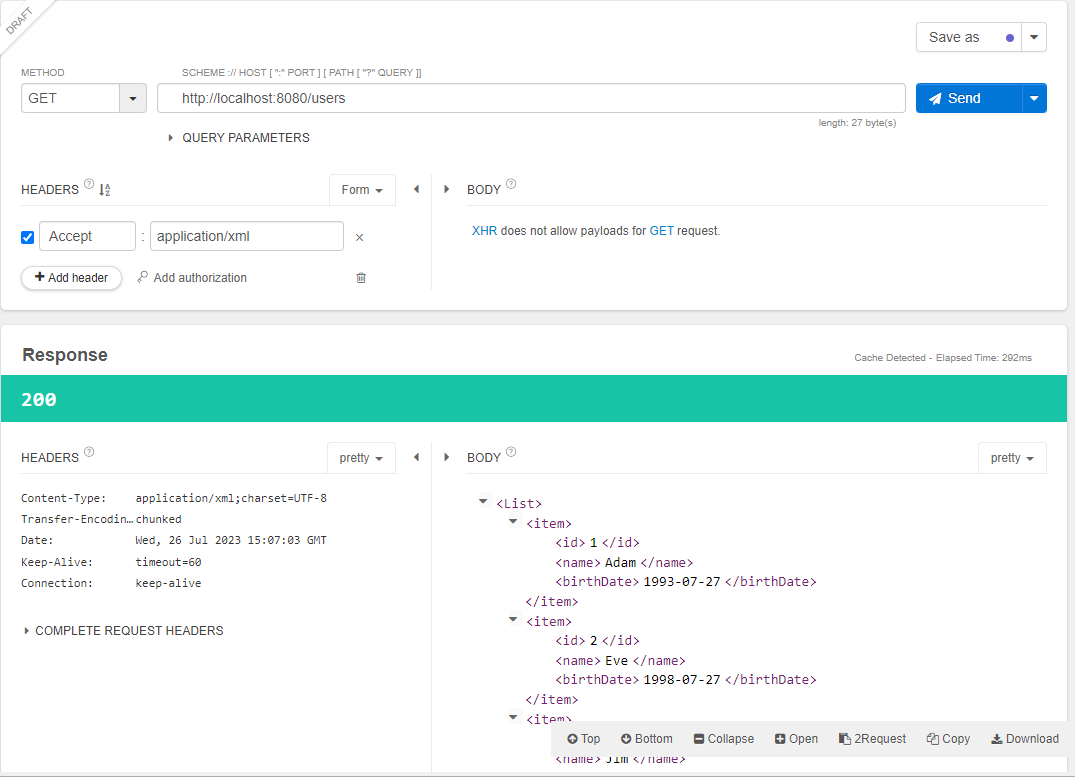Image resolution: width=1075 pixels, height=777 pixels.
Task: Expand the response body panel right arrow
Action: 446,457
